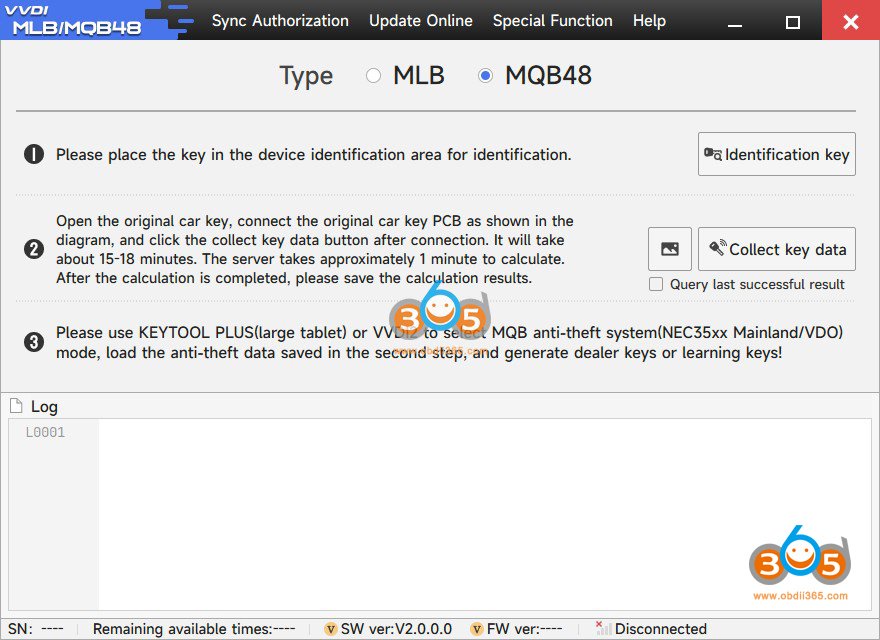
Task: Click the Identification key button
Action: [x=777, y=154]
